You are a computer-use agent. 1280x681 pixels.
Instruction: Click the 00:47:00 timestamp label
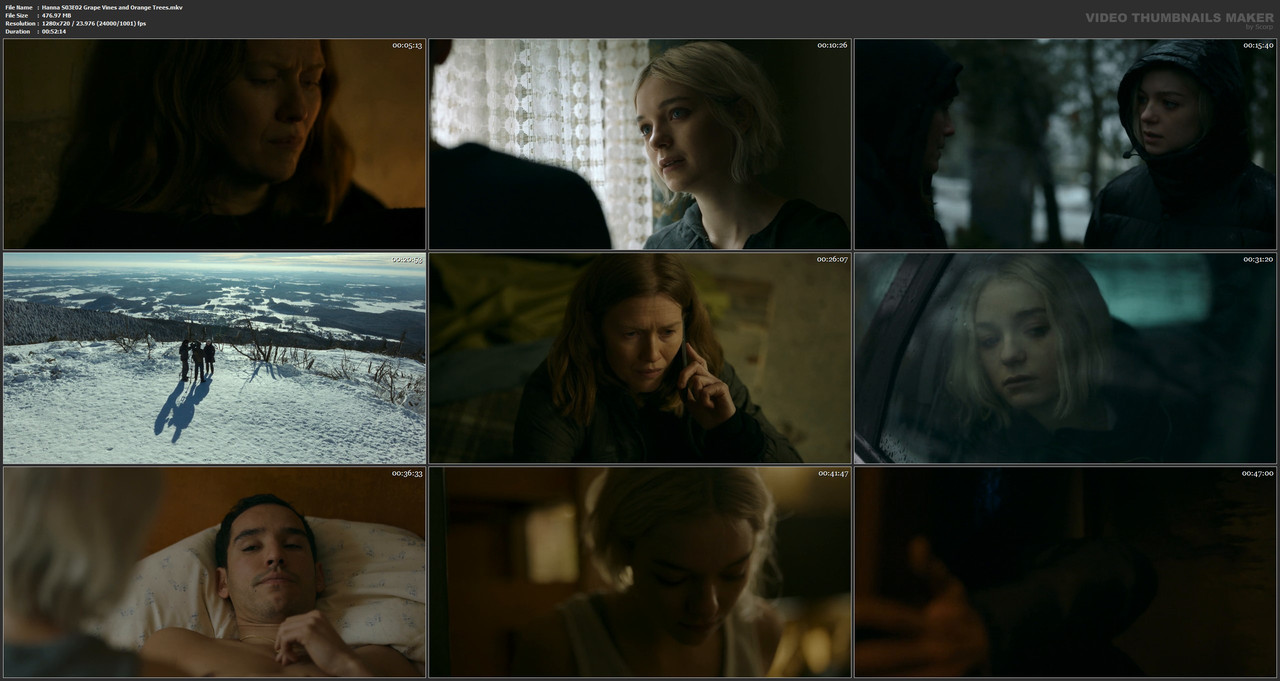1258,473
